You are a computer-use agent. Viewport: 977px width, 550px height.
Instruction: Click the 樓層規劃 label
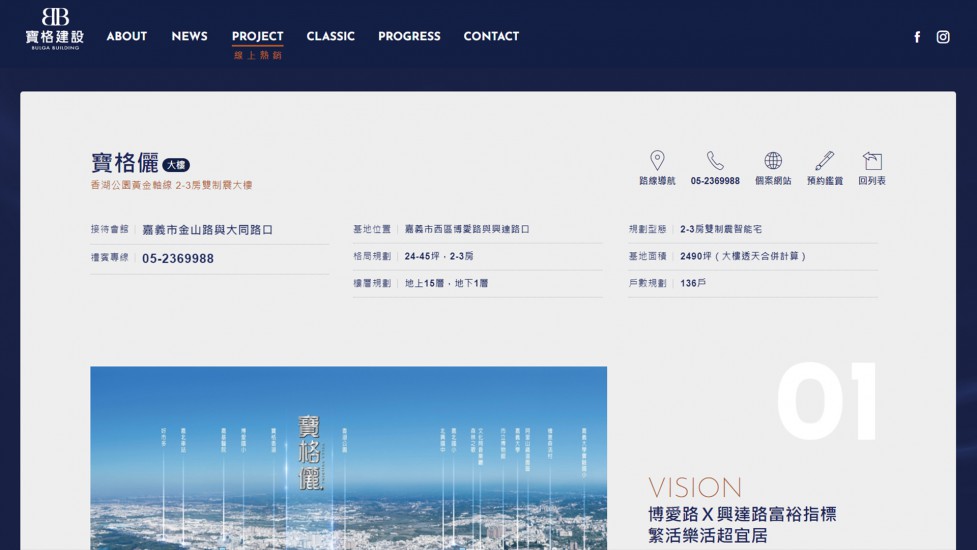click(372, 283)
